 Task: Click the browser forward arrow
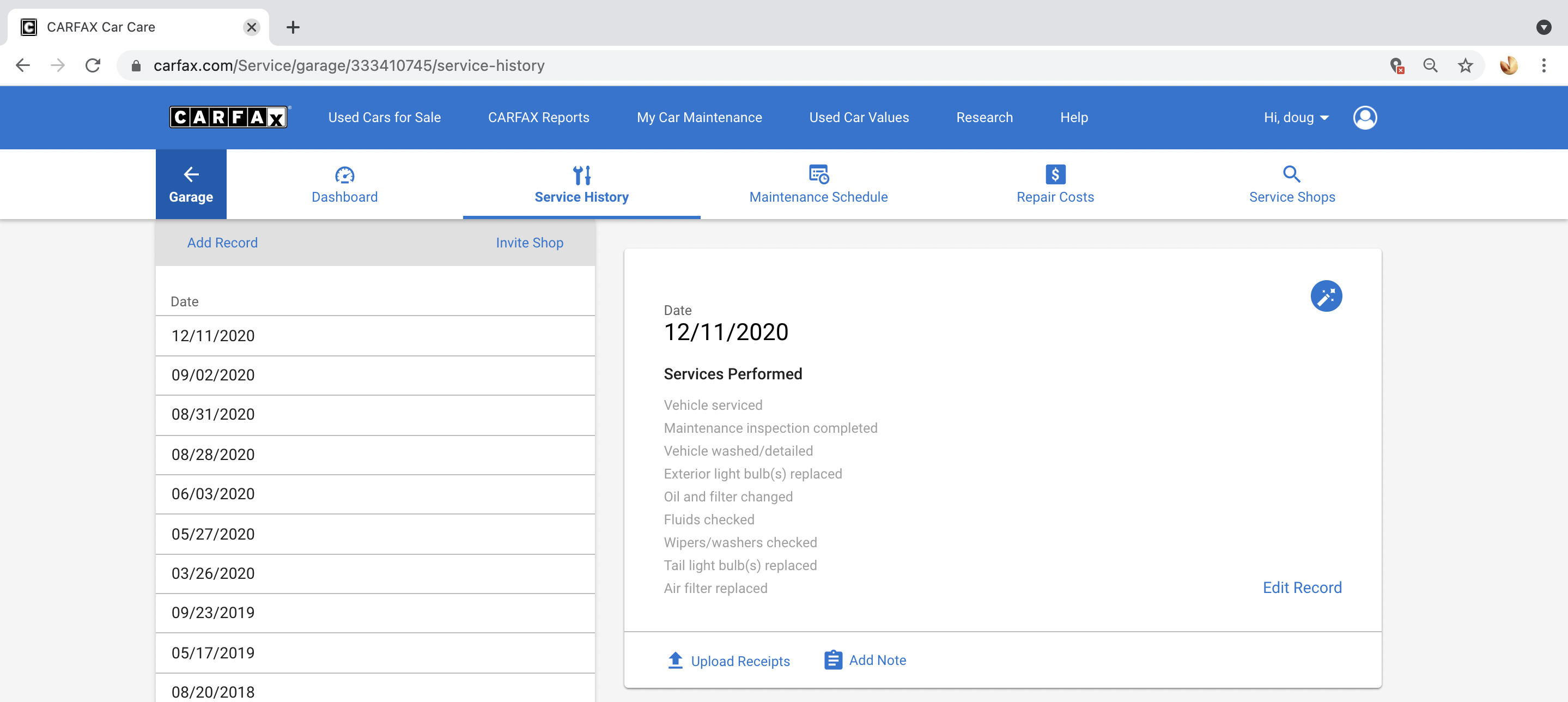(58, 65)
